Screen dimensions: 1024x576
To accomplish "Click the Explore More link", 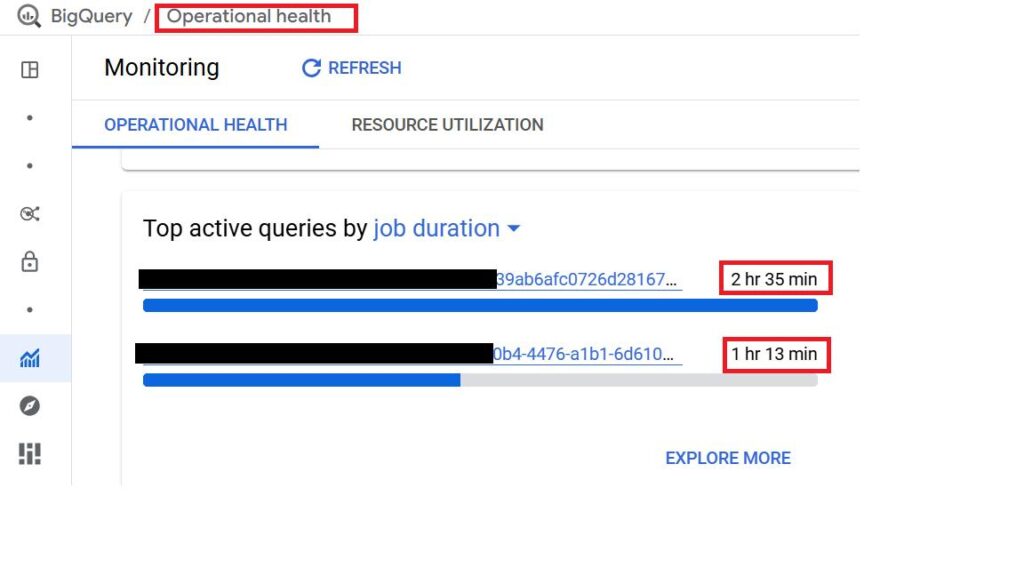I will tap(728, 458).
